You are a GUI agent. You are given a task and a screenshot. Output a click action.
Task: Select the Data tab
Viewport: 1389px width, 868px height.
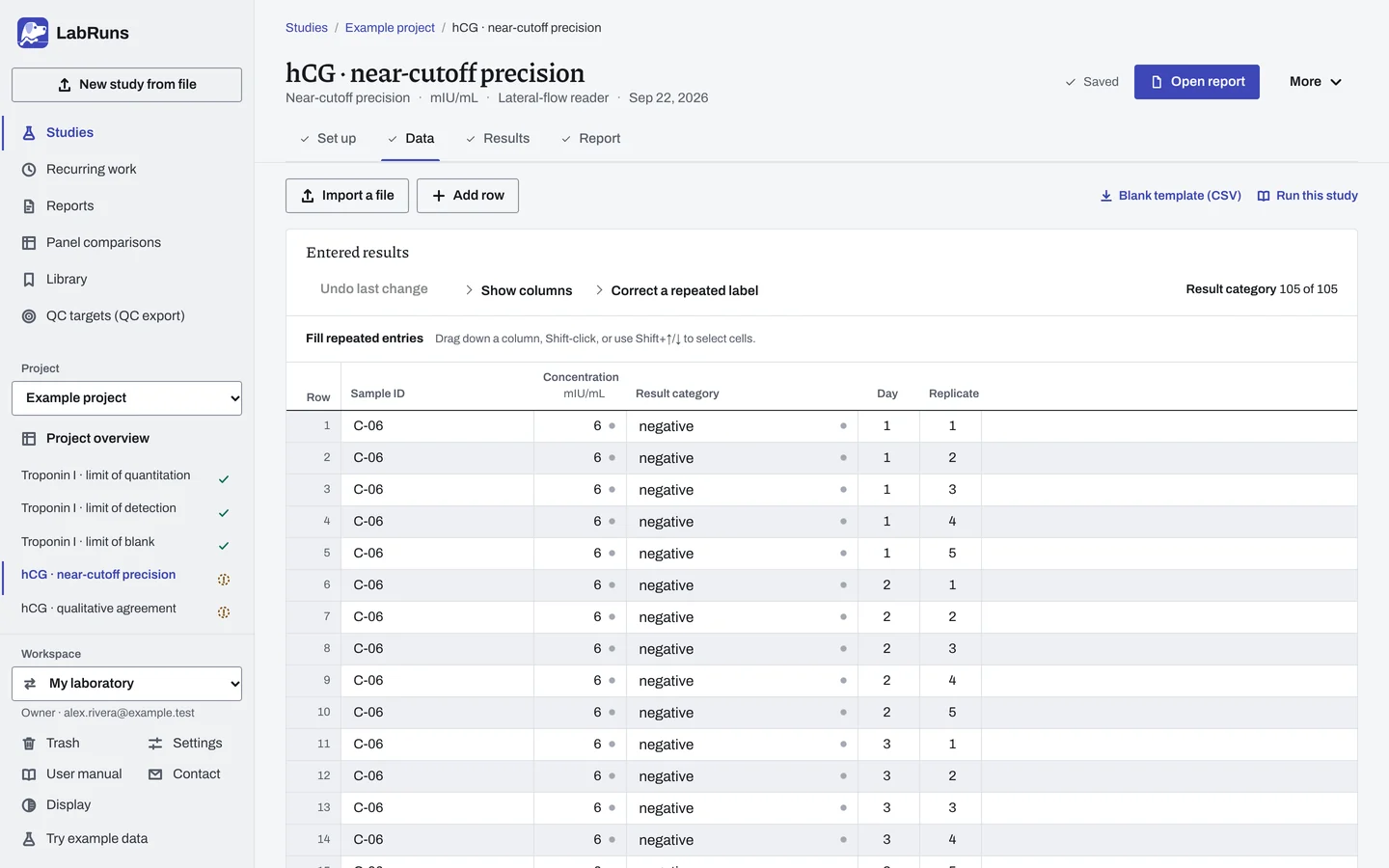point(411,139)
